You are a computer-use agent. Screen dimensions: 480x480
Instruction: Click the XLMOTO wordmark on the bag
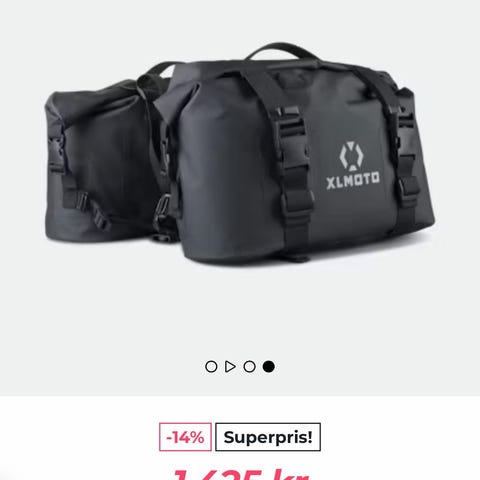tap(353, 180)
